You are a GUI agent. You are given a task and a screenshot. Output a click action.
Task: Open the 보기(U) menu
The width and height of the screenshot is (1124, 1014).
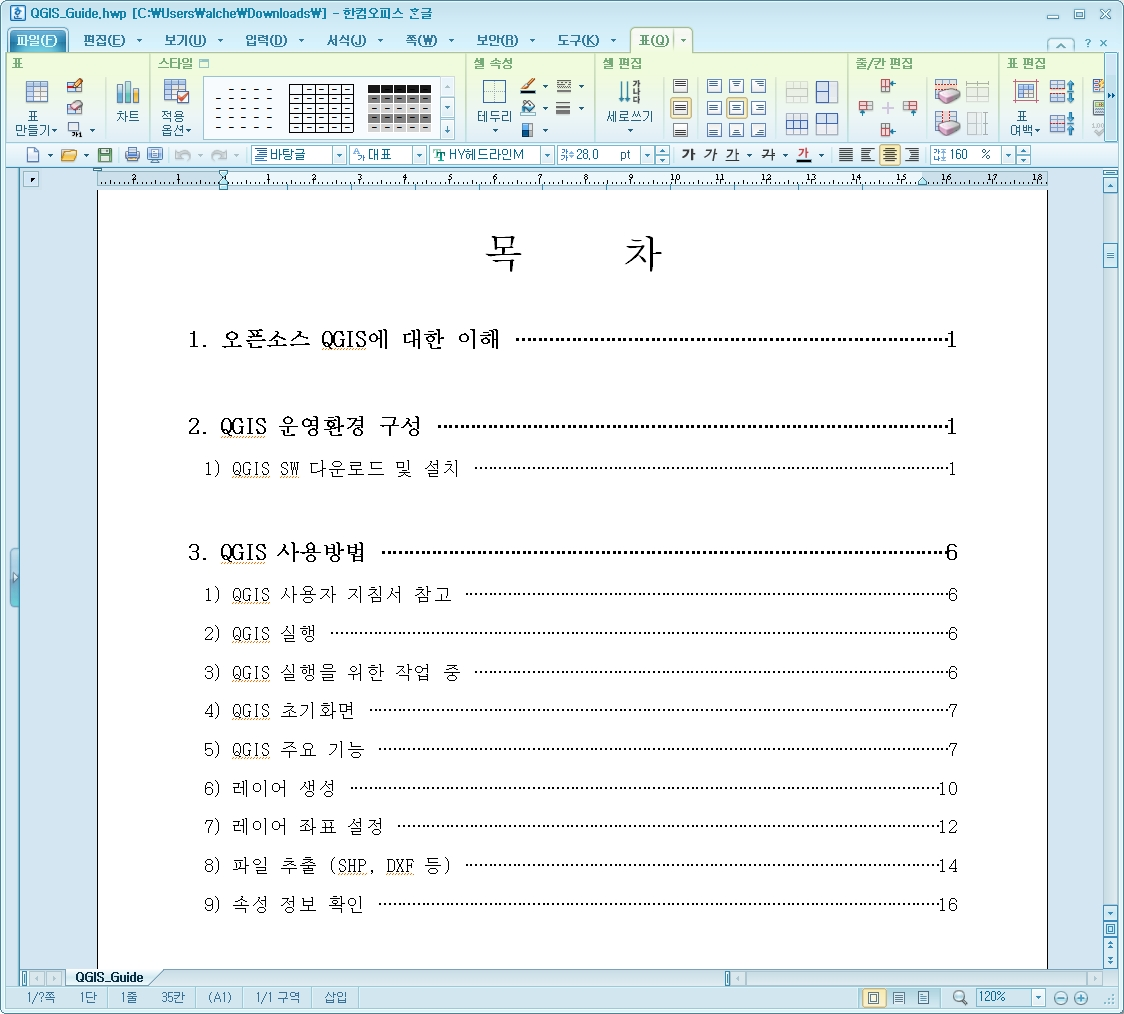pyautogui.click(x=185, y=40)
